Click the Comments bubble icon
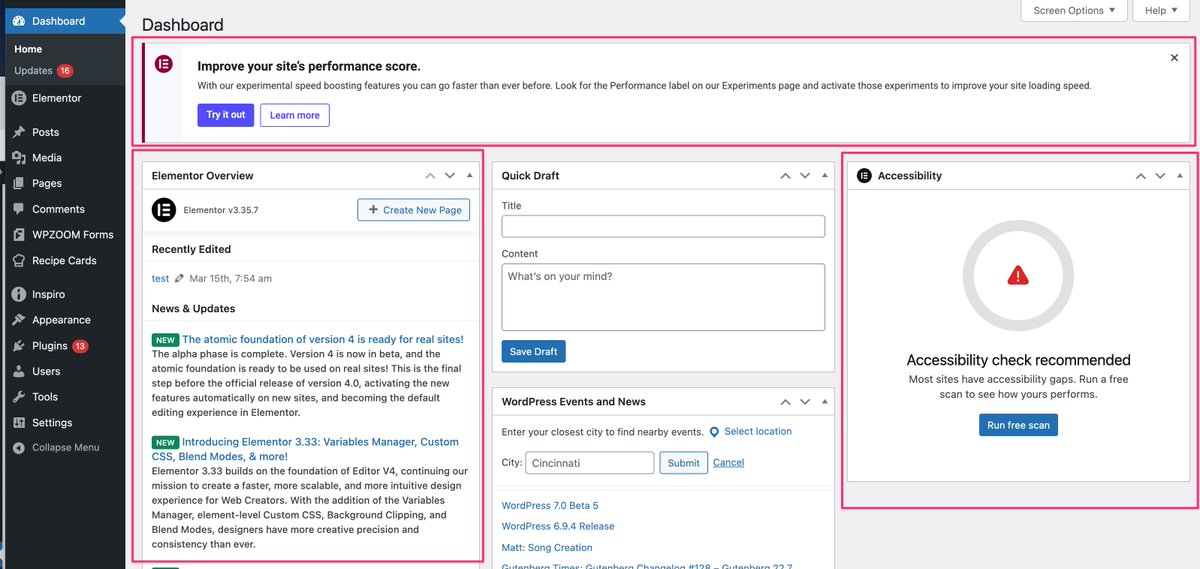This screenshot has height=569, width=1200. [x=19, y=209]
